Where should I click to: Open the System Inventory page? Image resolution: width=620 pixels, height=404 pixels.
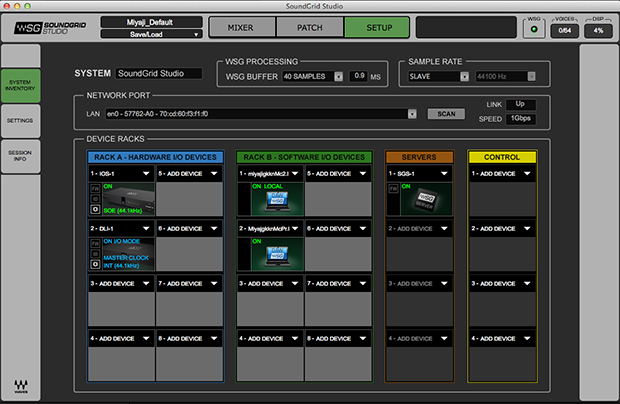tap(21, 85)
